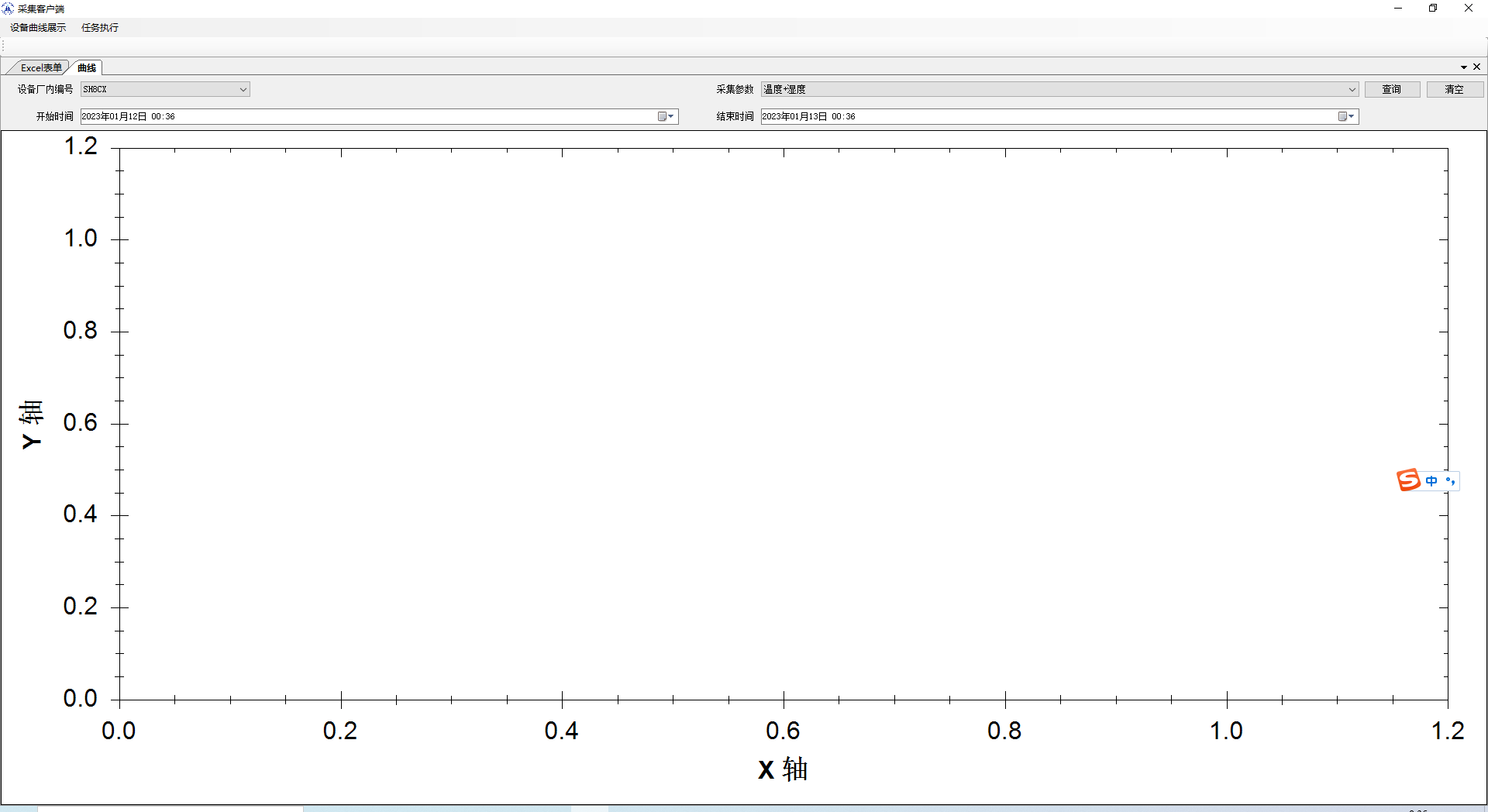Toggle Sogou punctuation mode icon

(1450, 481)
